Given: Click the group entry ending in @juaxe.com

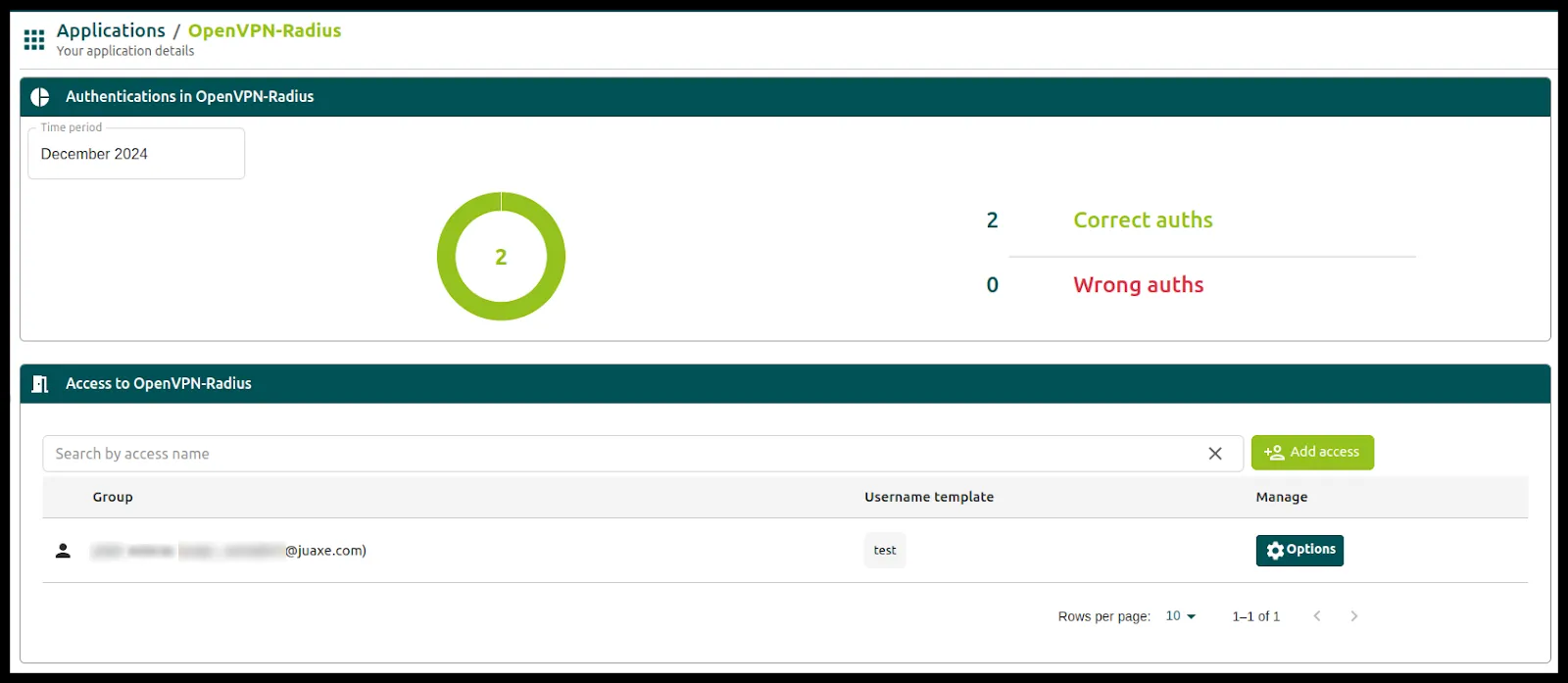Looking at the screenshot, I should click(228, 551).
